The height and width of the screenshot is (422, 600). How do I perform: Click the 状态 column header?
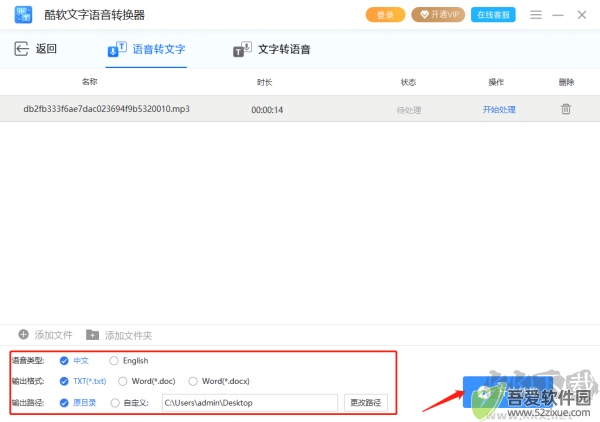pos(408,82)
